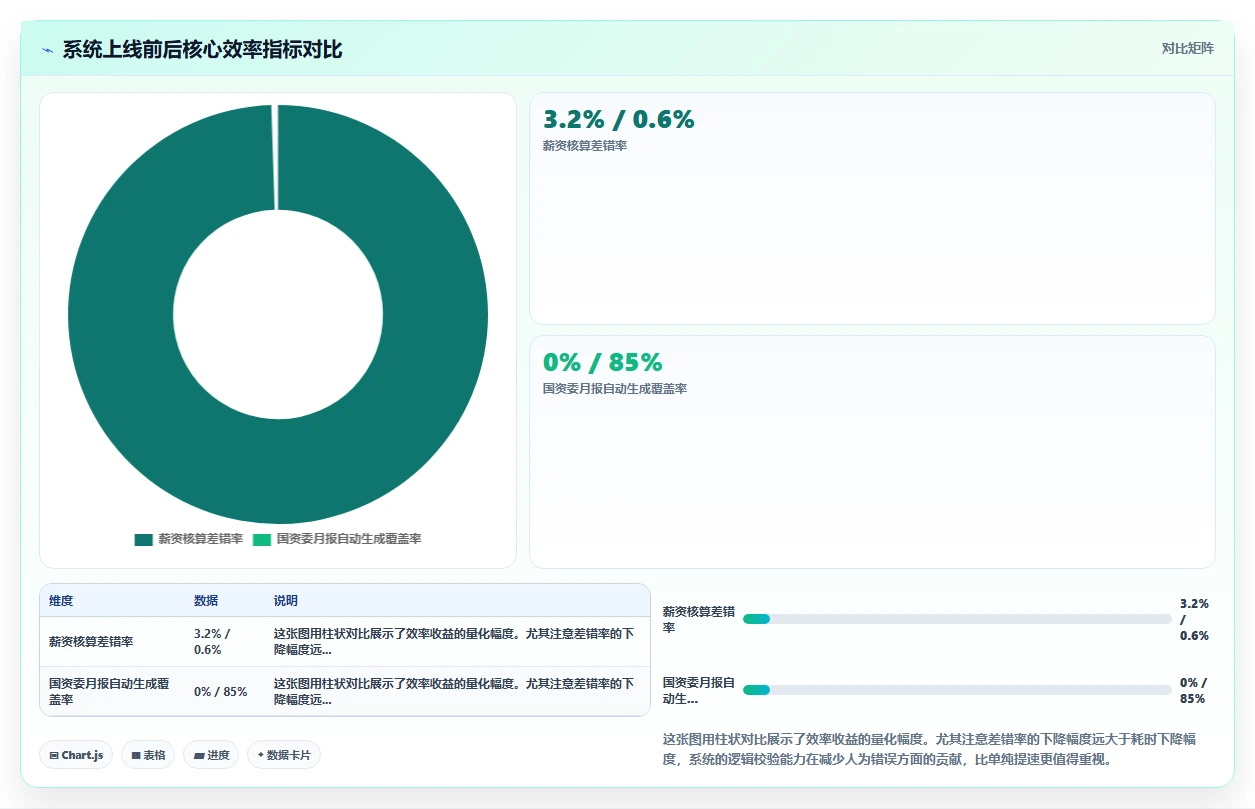Select the Chart.js chip
This screenshot has height=809, width=1255.
click(x=76, y=755)
